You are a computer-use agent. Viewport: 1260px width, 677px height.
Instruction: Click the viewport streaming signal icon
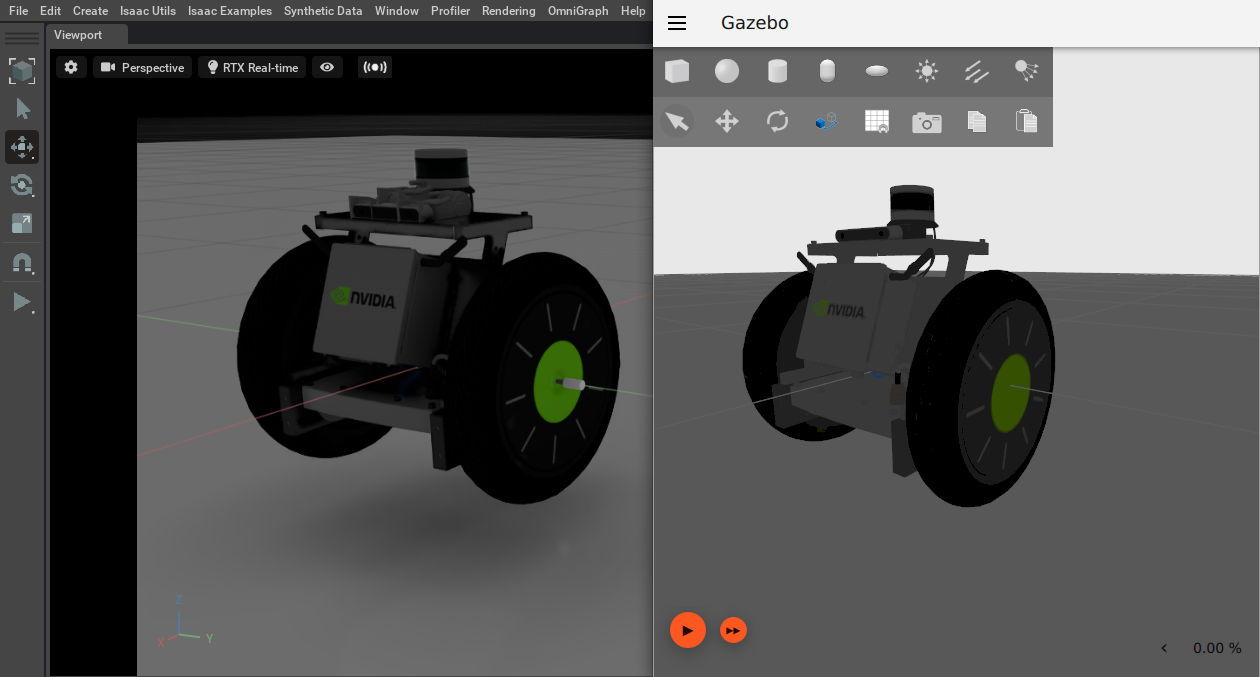[374, 67]
